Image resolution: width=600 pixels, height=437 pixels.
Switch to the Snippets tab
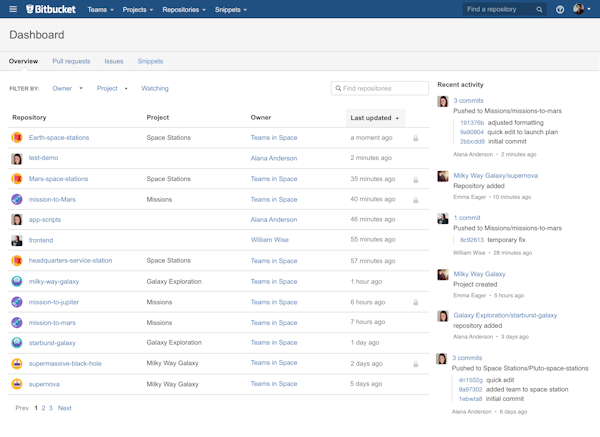pyautogui.click(x=150, y=61)
